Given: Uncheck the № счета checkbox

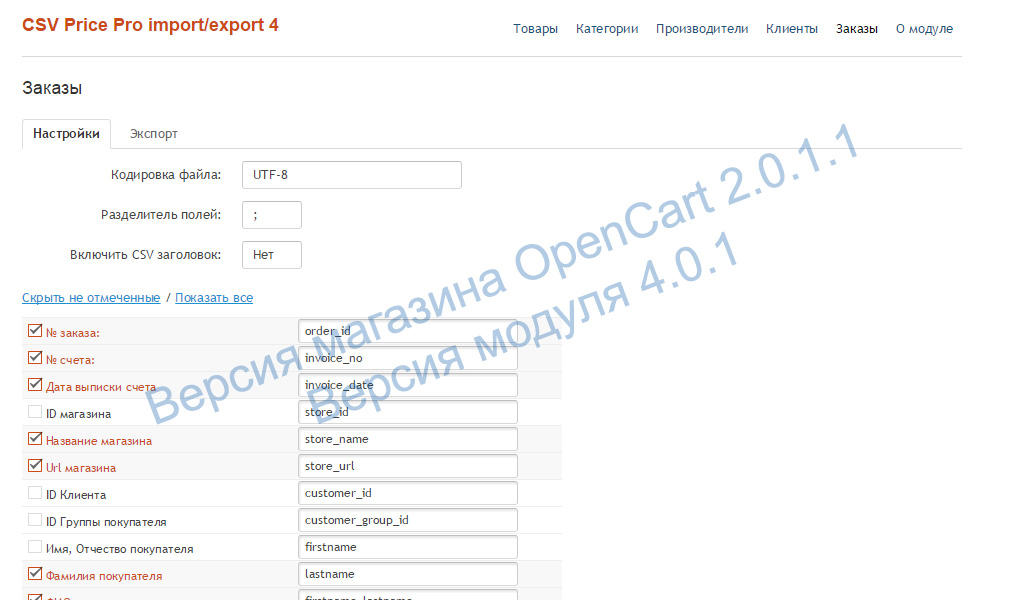Looking at the screenshot, I should 35,358.
